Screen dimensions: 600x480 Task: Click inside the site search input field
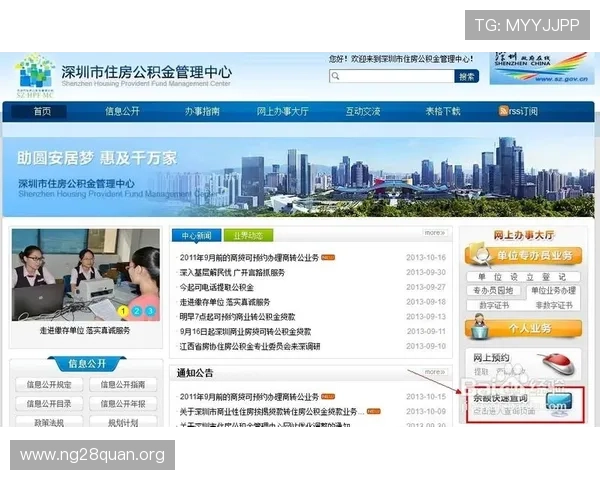(x=391, y=76)
